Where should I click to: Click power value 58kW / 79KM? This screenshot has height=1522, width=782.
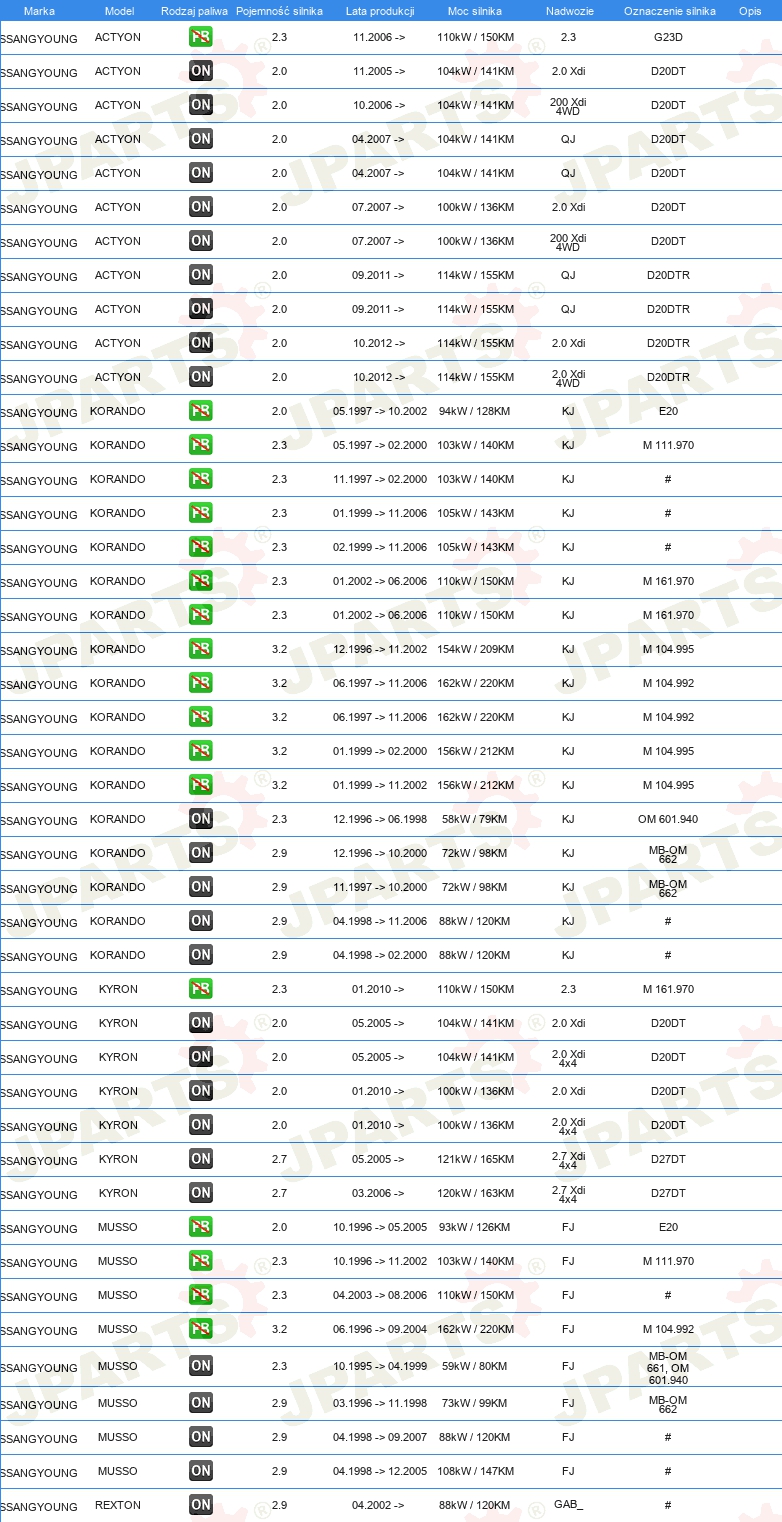[475, 819]
